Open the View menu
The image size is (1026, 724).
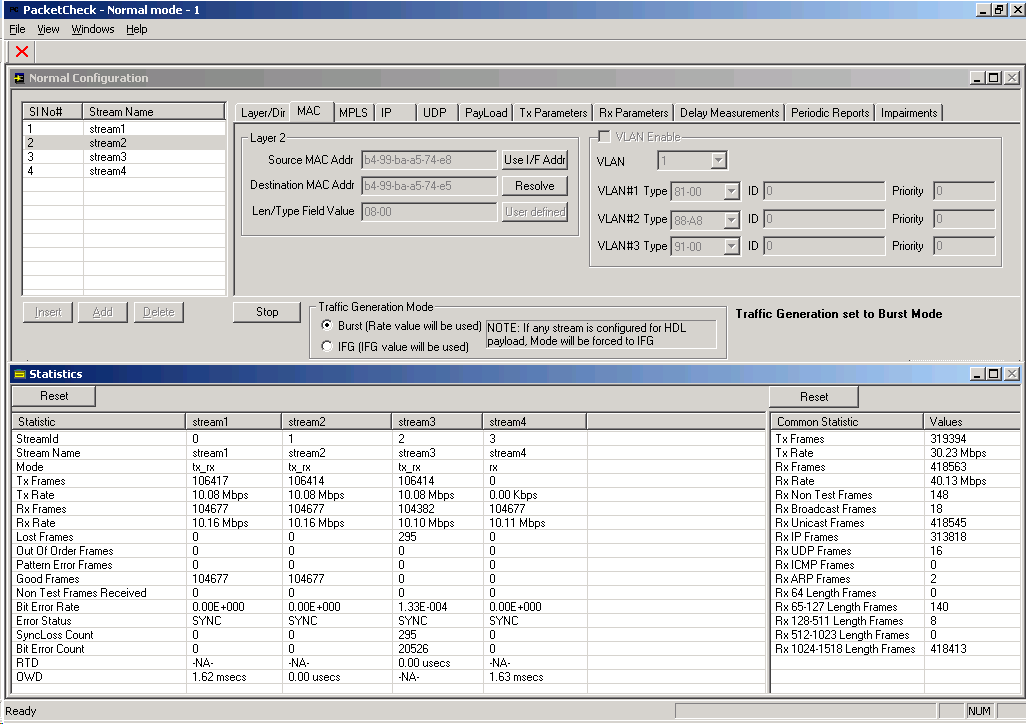point(47,29)
